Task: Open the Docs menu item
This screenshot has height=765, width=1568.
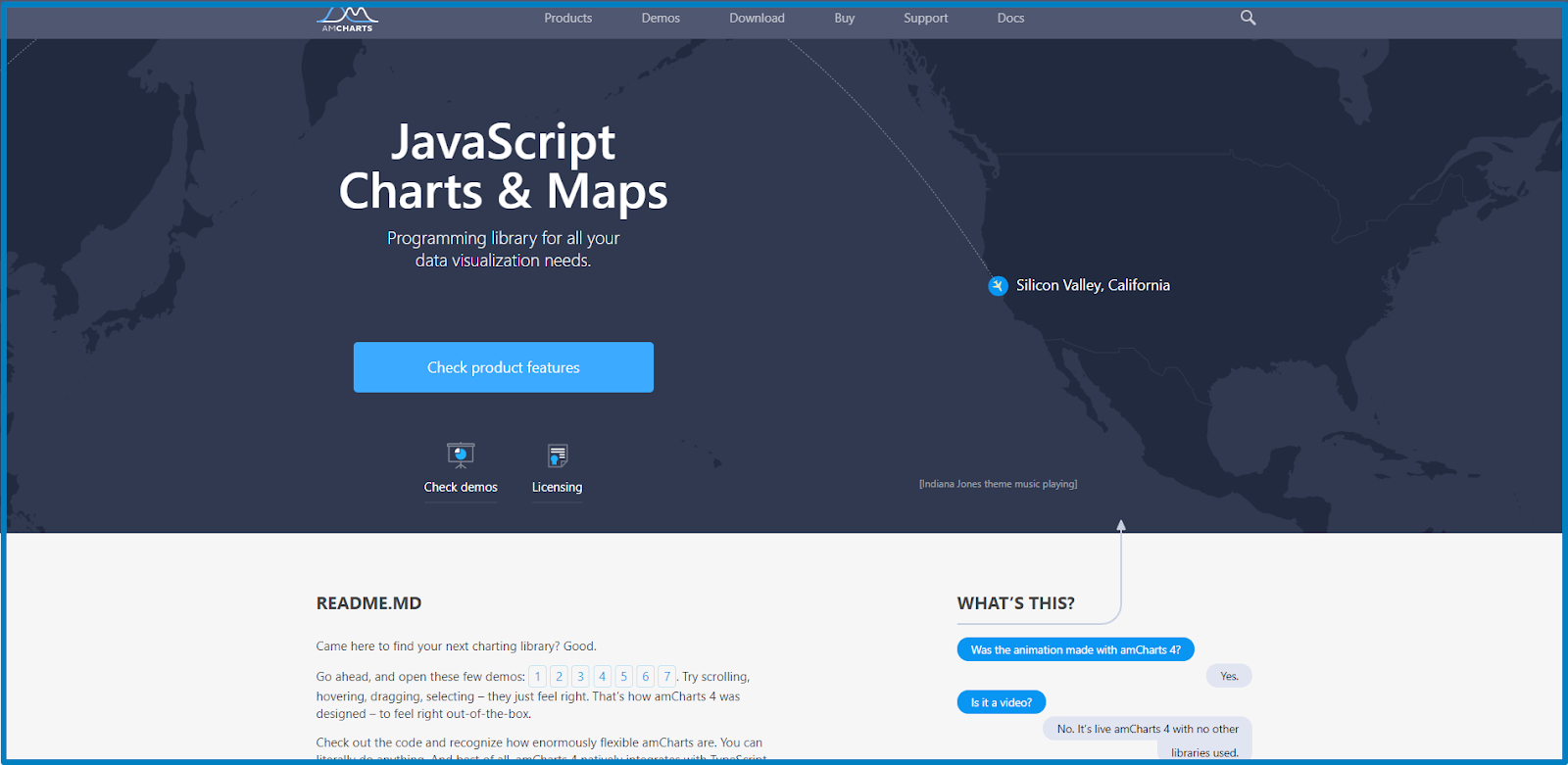Action: tap(1010, 19)
